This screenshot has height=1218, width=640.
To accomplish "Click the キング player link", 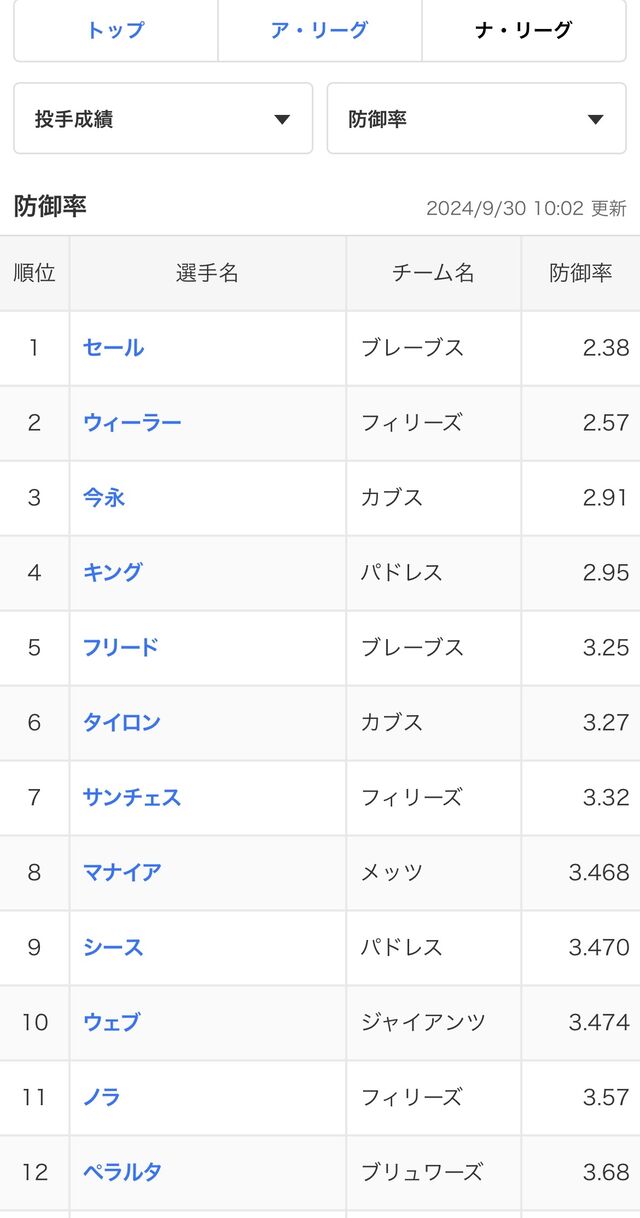I will pyautogui.click(x=113, y=573).
